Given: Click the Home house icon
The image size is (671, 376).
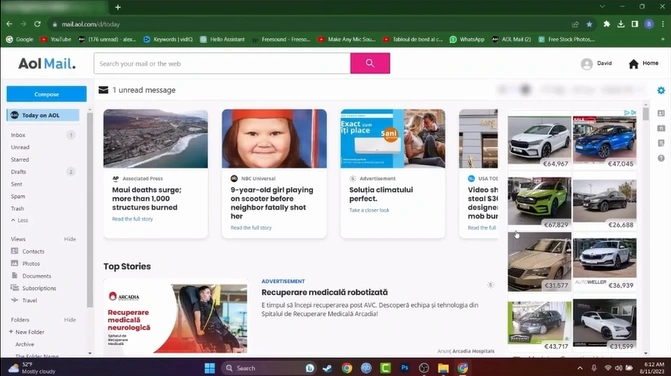Looking at the screenshot, I should (x=633, y=64).
